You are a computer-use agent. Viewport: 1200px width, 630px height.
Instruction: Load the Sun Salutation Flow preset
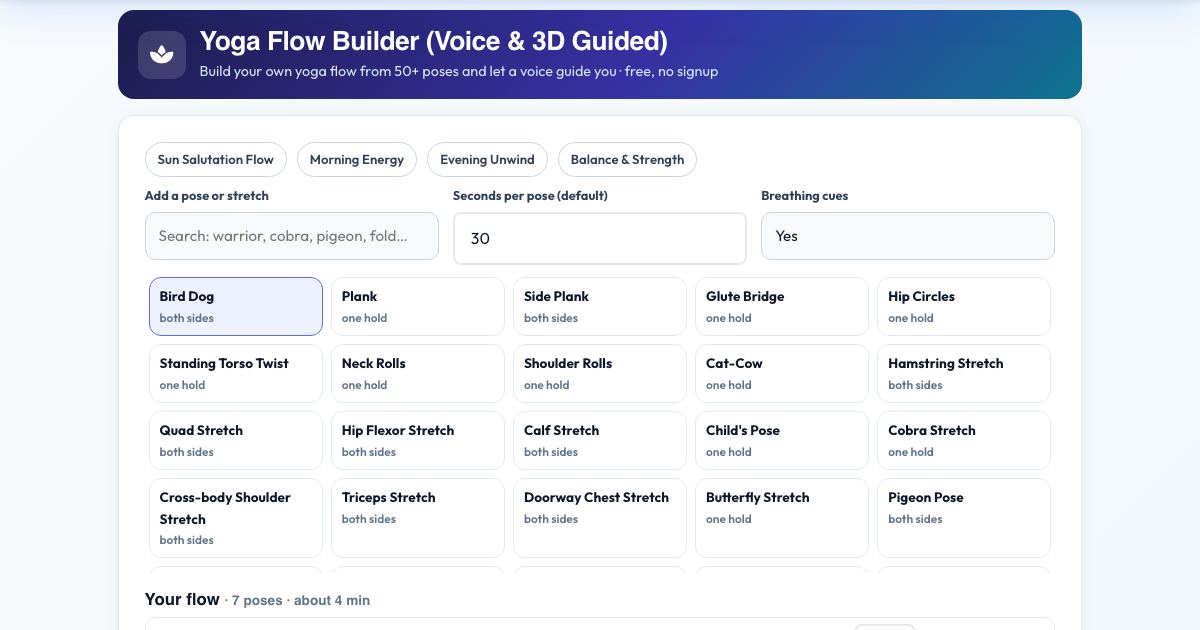coord(216,159)
